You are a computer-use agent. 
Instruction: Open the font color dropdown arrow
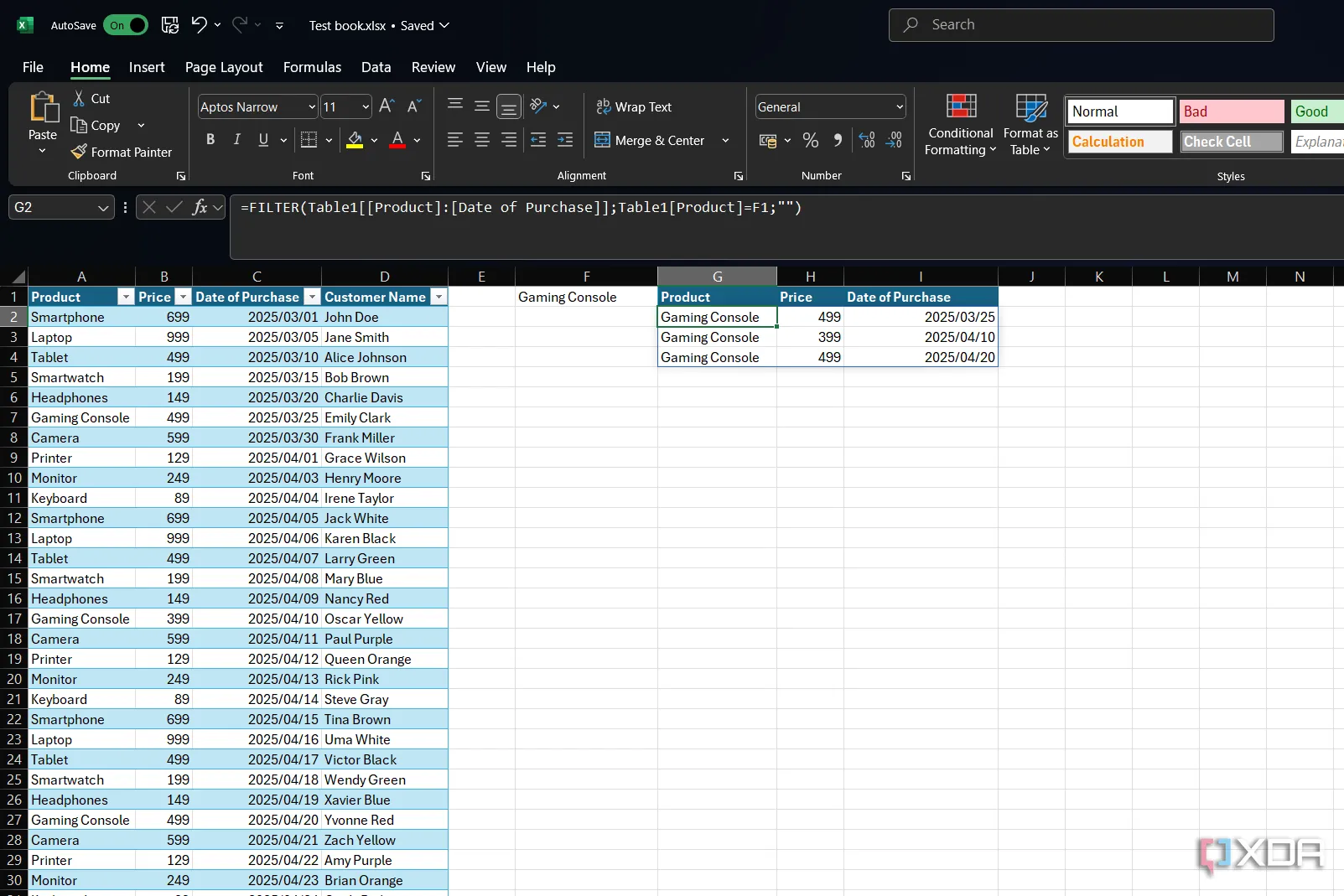click(x=418, y=141)
